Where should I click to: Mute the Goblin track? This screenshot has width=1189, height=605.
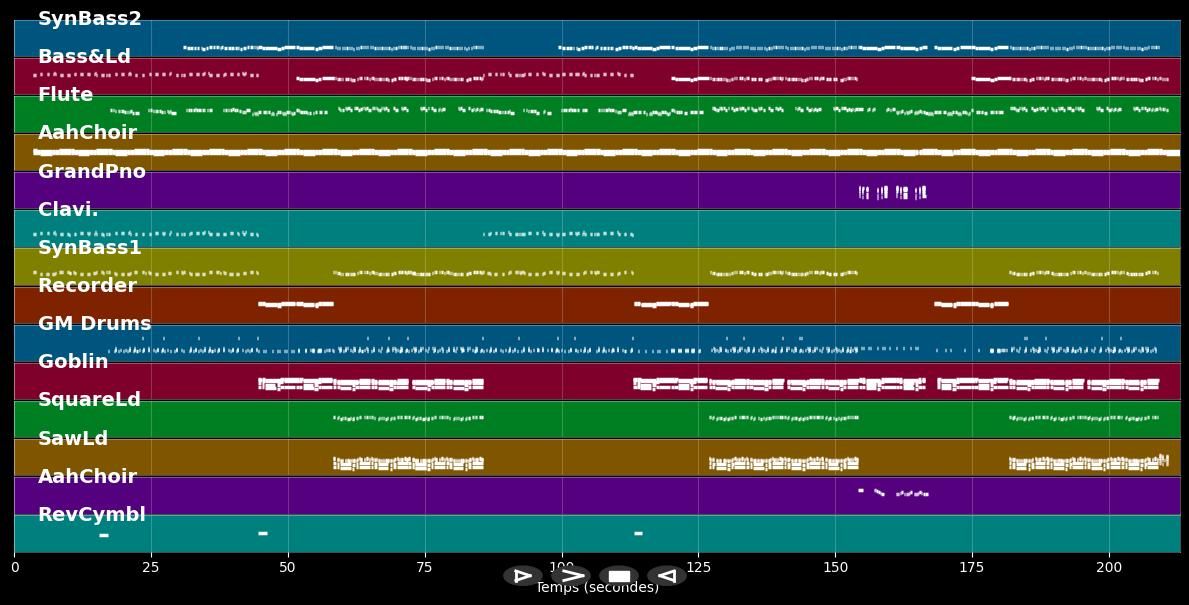pyautogui.click(x=72, y=361)
